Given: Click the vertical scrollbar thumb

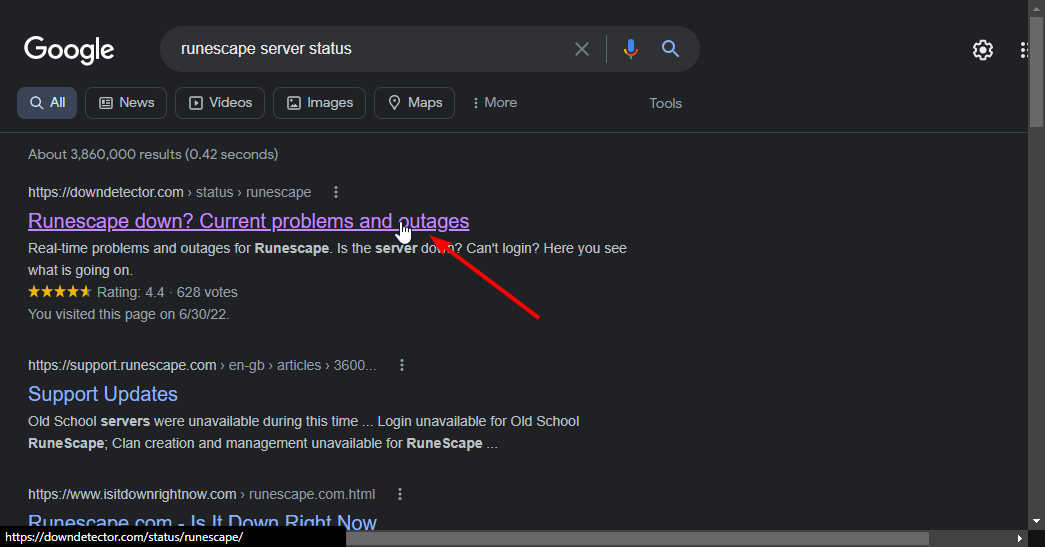Looking at the screenshot, I should 1036,71.
